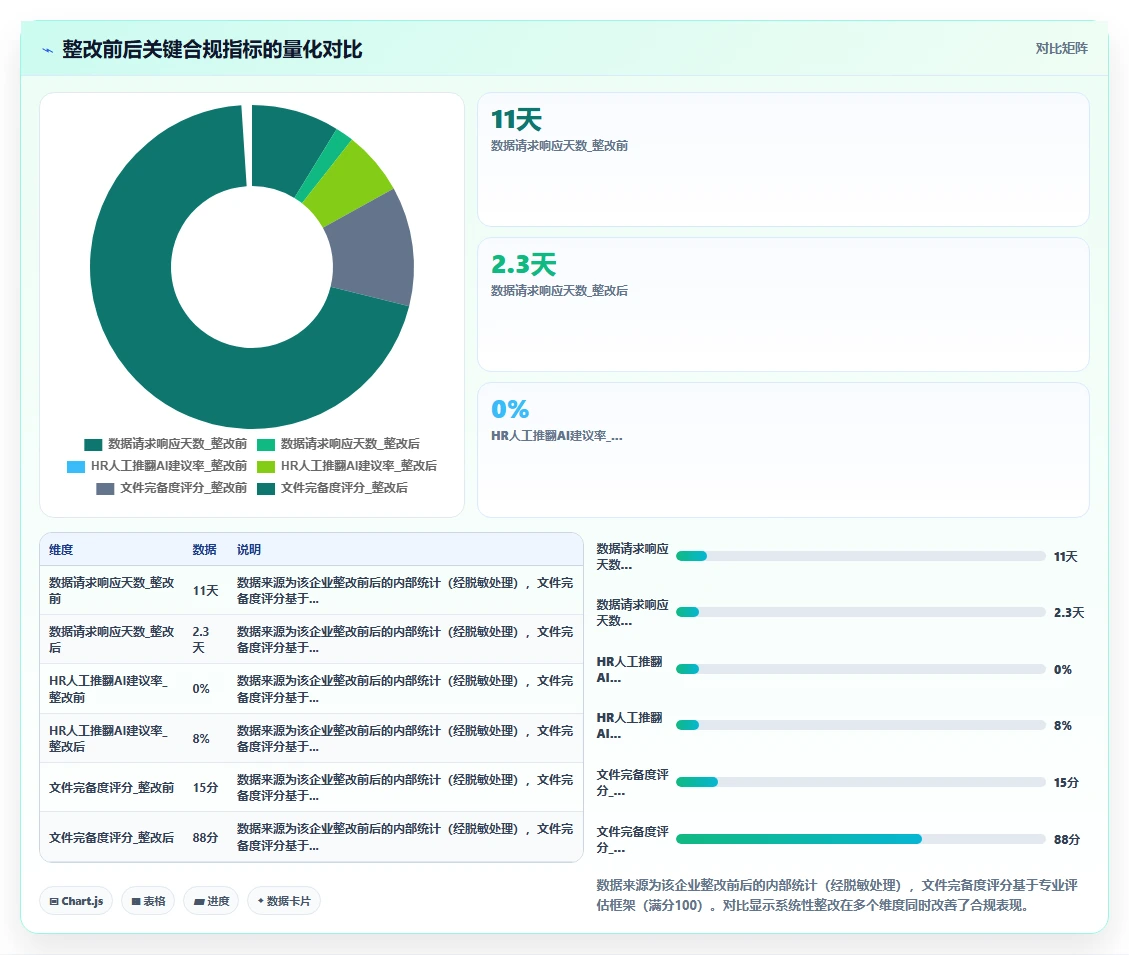
Task: Click the title 整改前后关键合规指标的量化对比
Action: click(x=212, y=50)
